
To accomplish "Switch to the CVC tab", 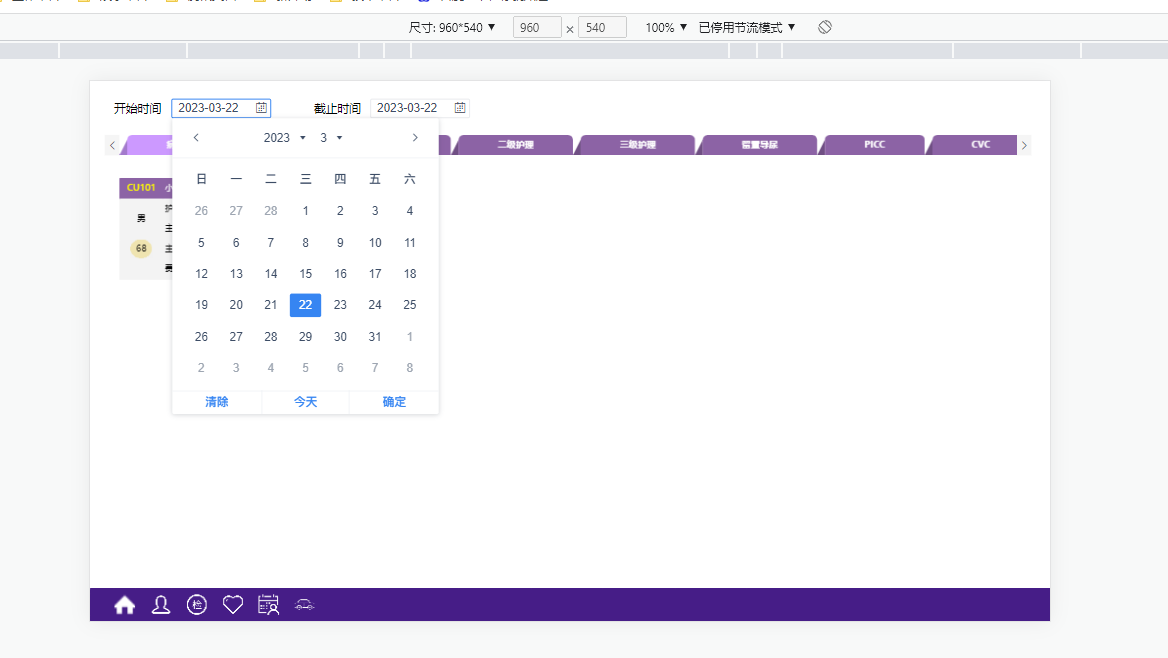I will click(978, 145).
